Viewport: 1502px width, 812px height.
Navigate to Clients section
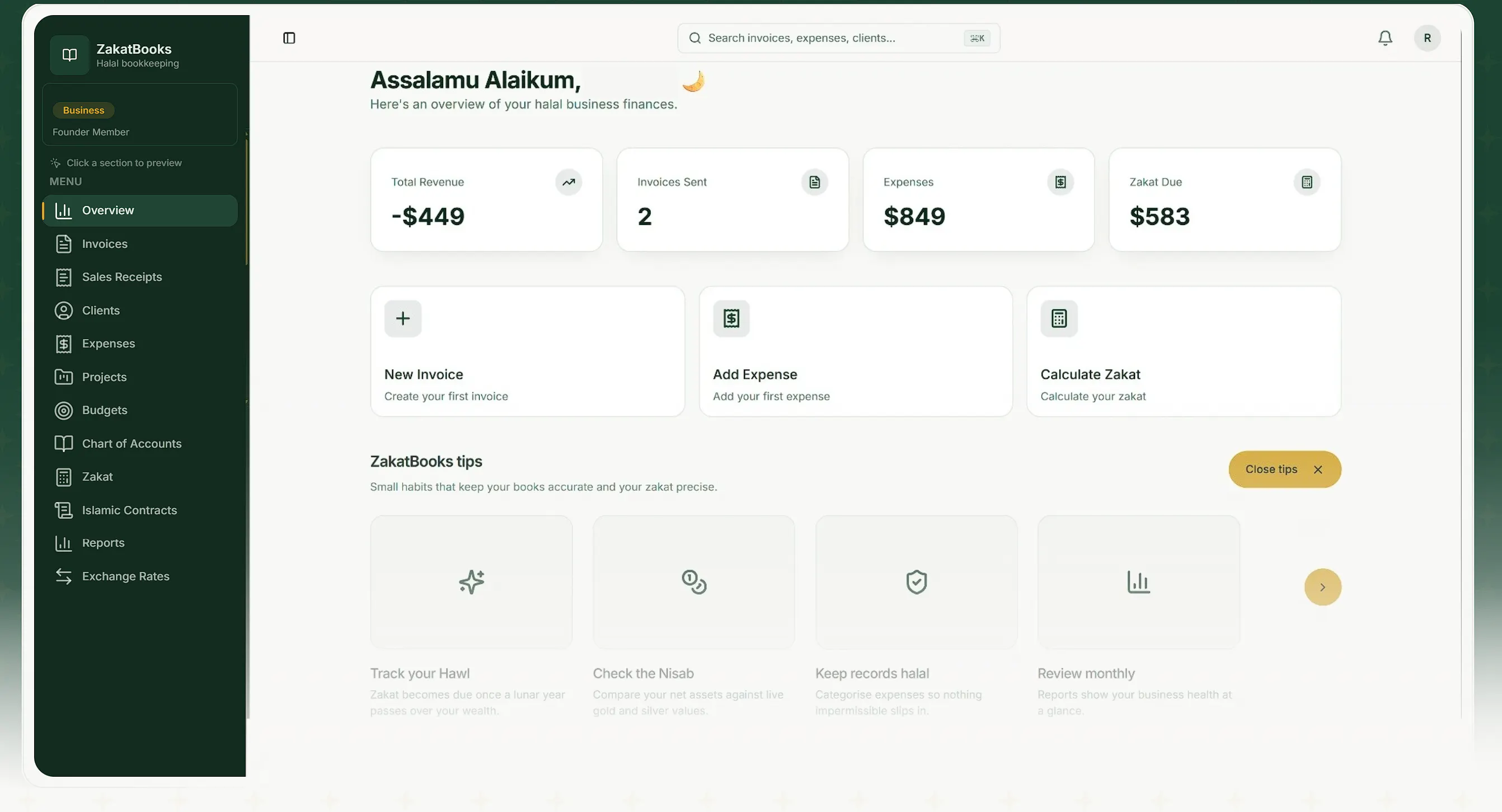pos(140,310)
